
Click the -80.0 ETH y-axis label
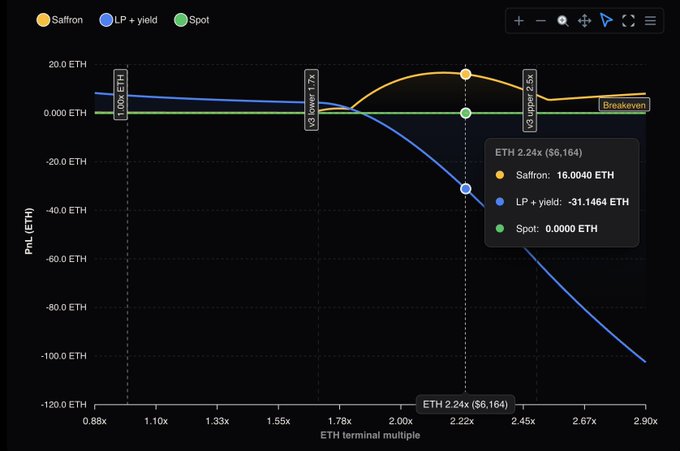click(x=66, y=307)
